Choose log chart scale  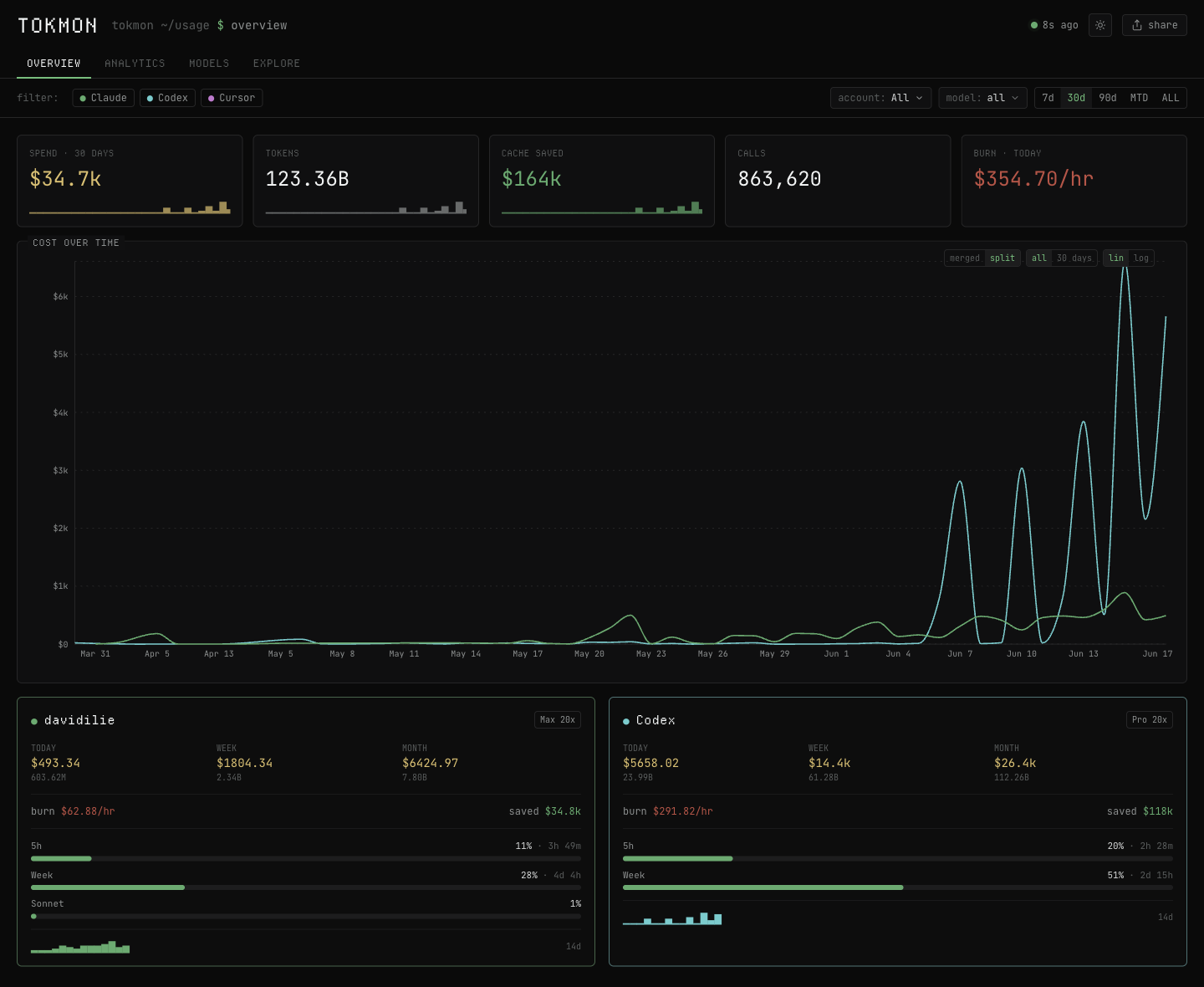pos(1141,258)
